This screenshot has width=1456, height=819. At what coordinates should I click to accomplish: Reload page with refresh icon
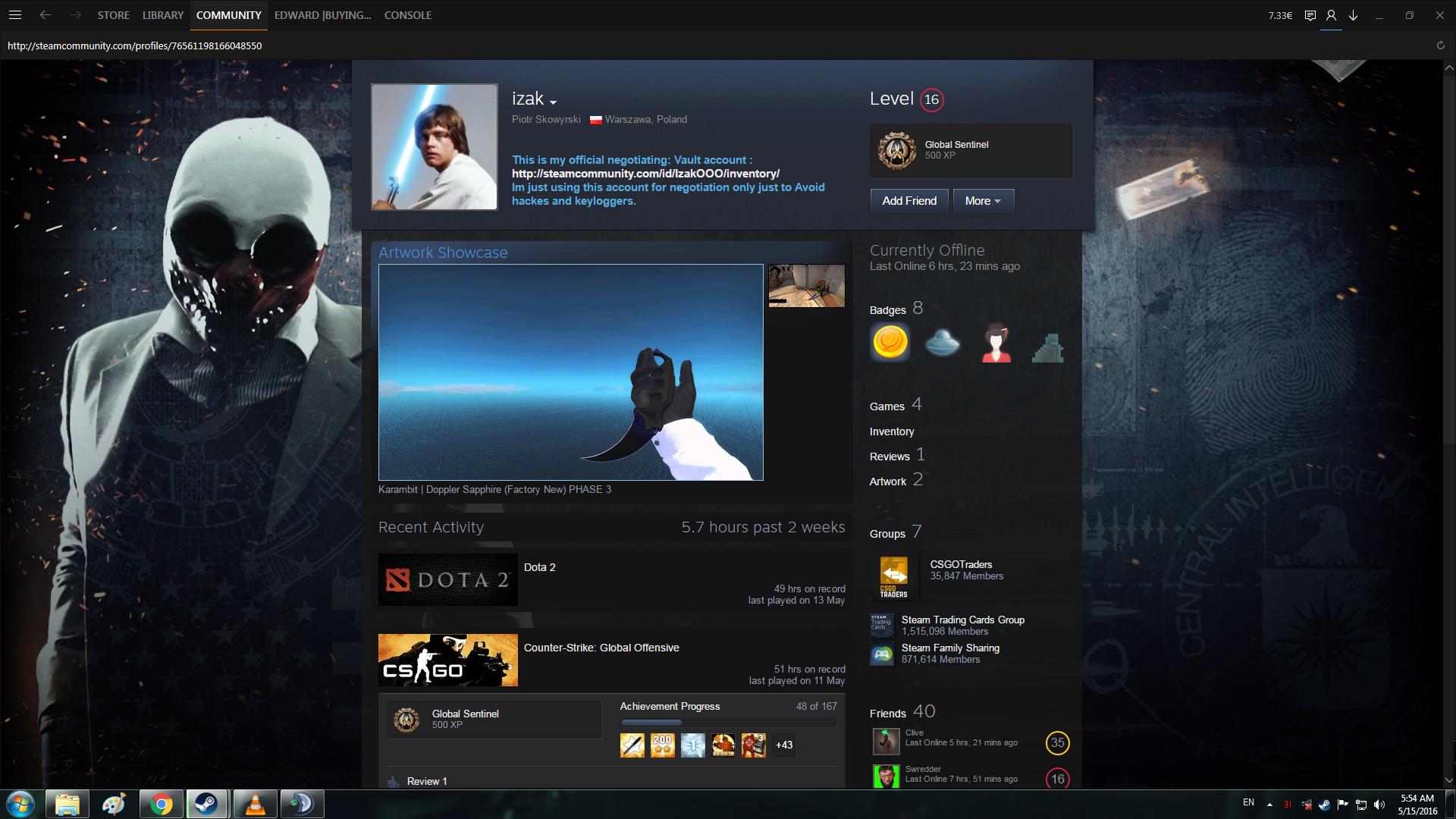1440,45
